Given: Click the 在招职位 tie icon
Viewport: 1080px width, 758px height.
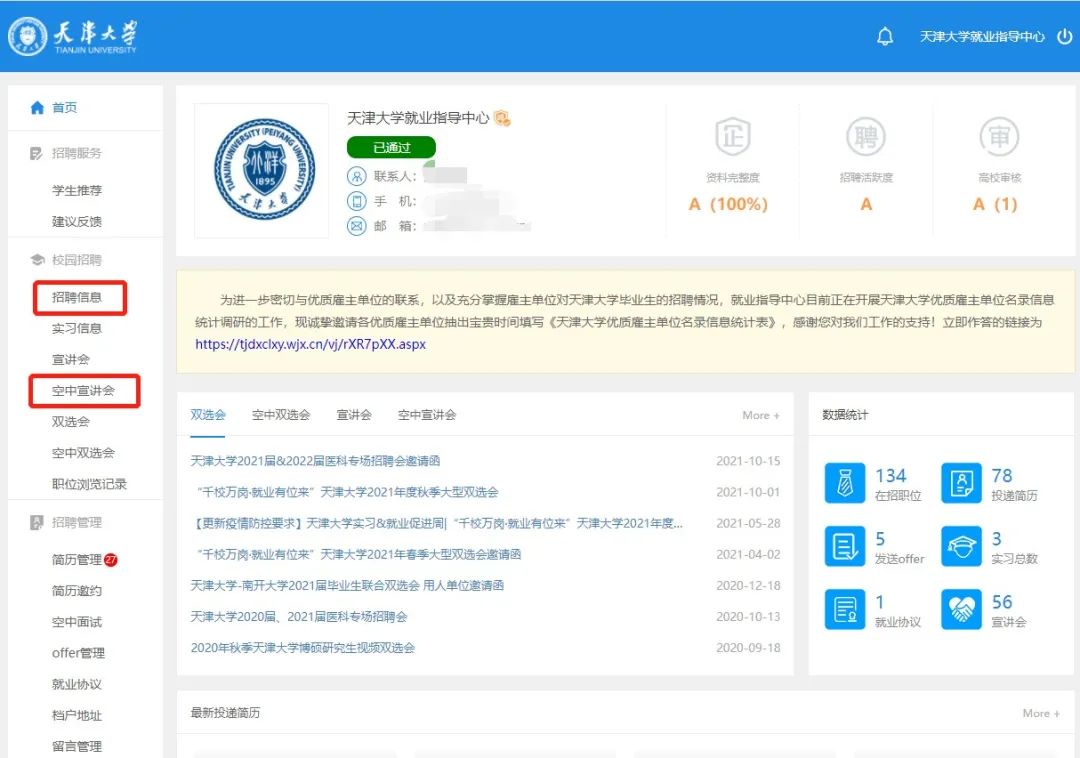Looking at the screenshot, I should click(845, 483).
